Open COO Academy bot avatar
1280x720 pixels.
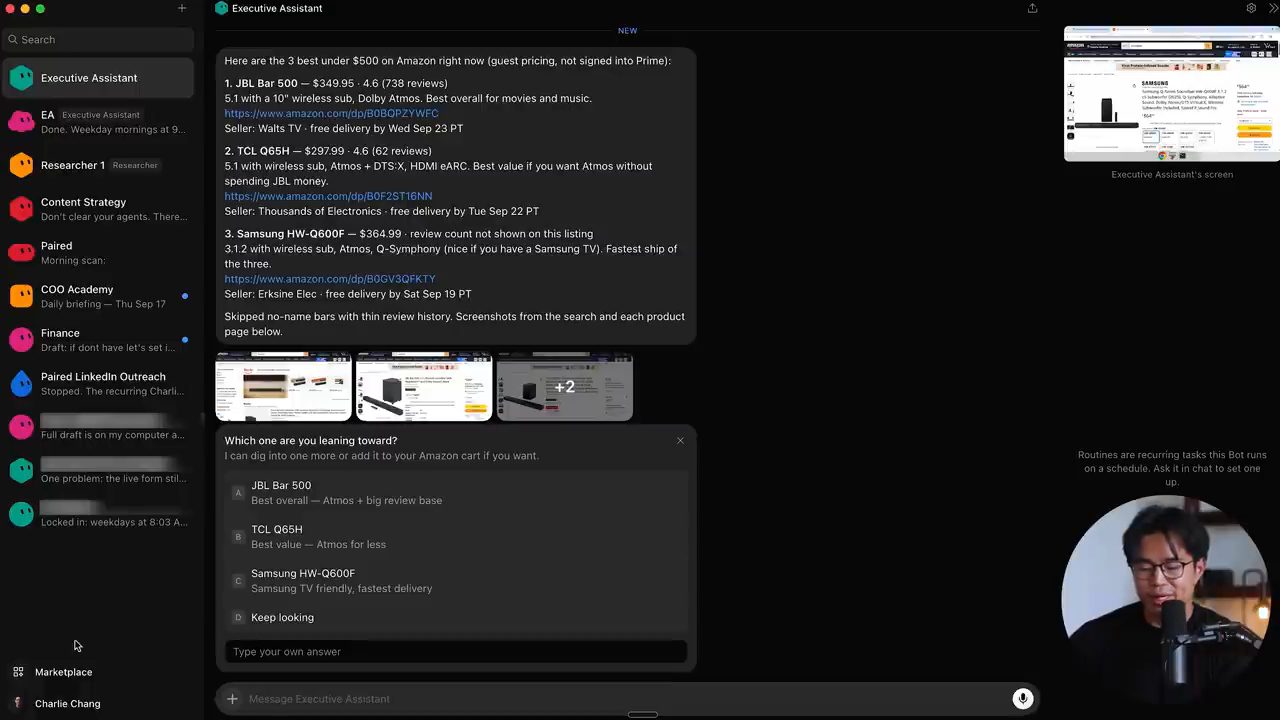21,296
